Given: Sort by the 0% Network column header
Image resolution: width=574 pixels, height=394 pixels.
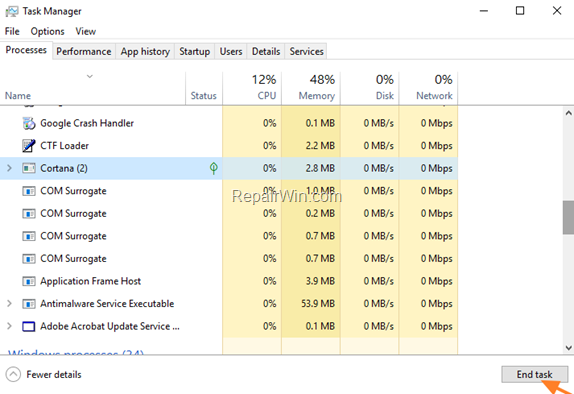Looking at the screenshot, I should click(428, 88).
